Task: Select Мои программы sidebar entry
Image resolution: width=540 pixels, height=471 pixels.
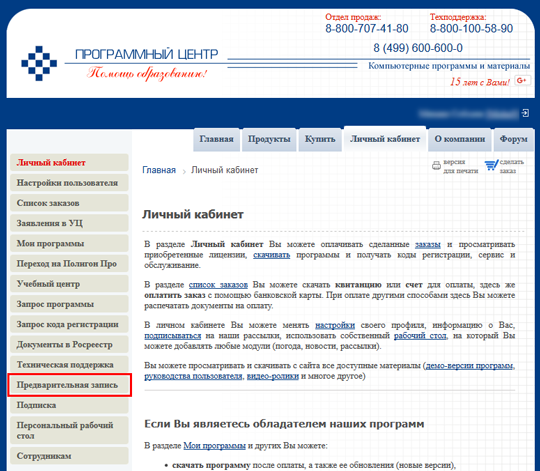Action: click(x=69, y=243)
